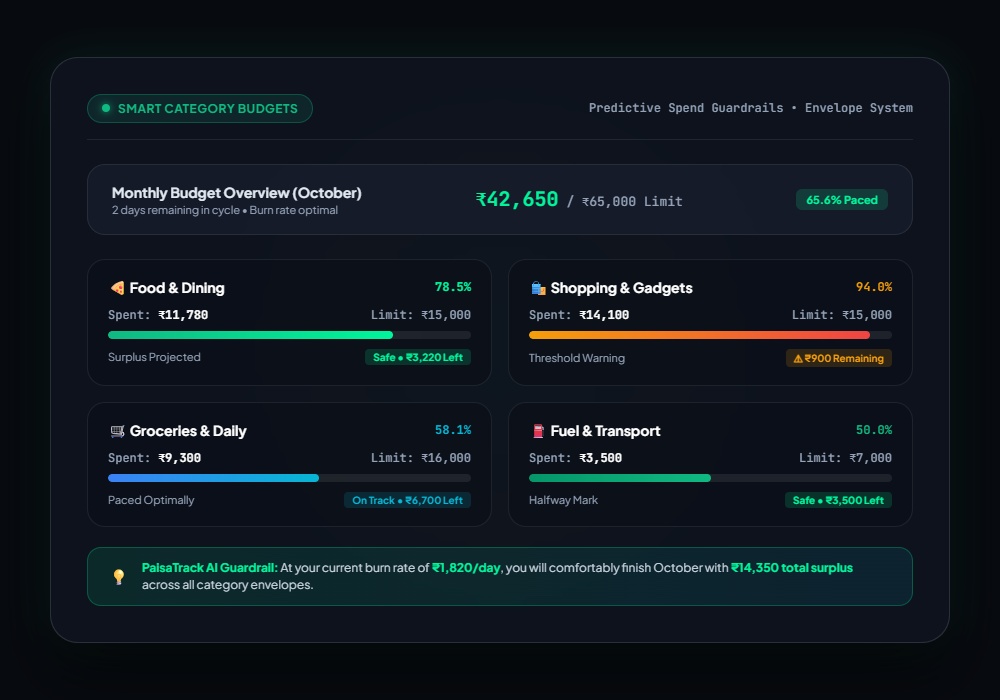Screen dimensions: 1000x700
Task: Click the Halfway Mark label
Action: 563,500
